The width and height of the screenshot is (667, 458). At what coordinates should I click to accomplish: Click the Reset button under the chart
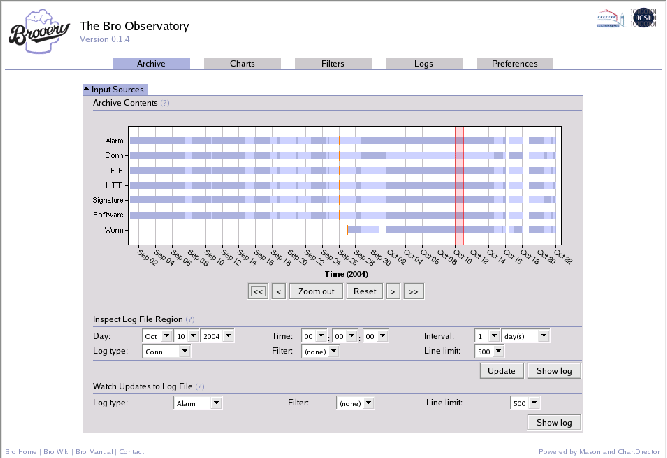[x=363, y=291]
